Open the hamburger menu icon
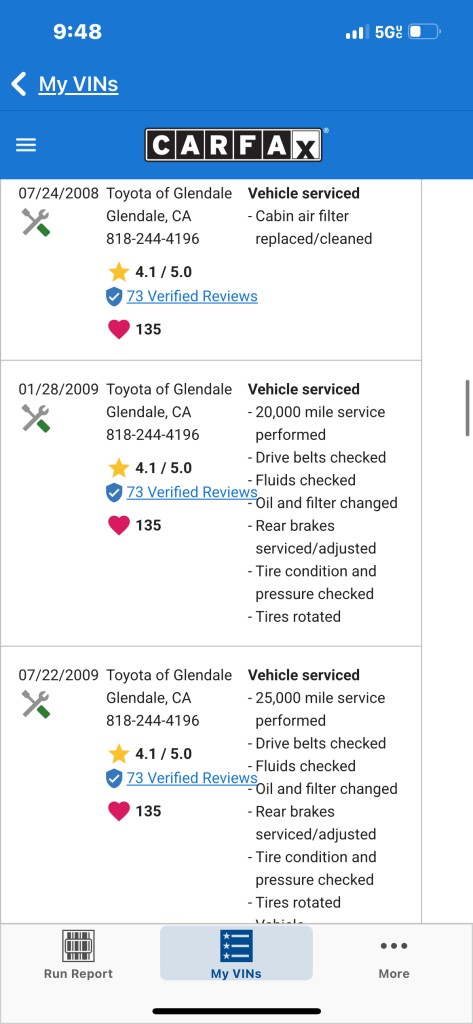 click(25, 145)
